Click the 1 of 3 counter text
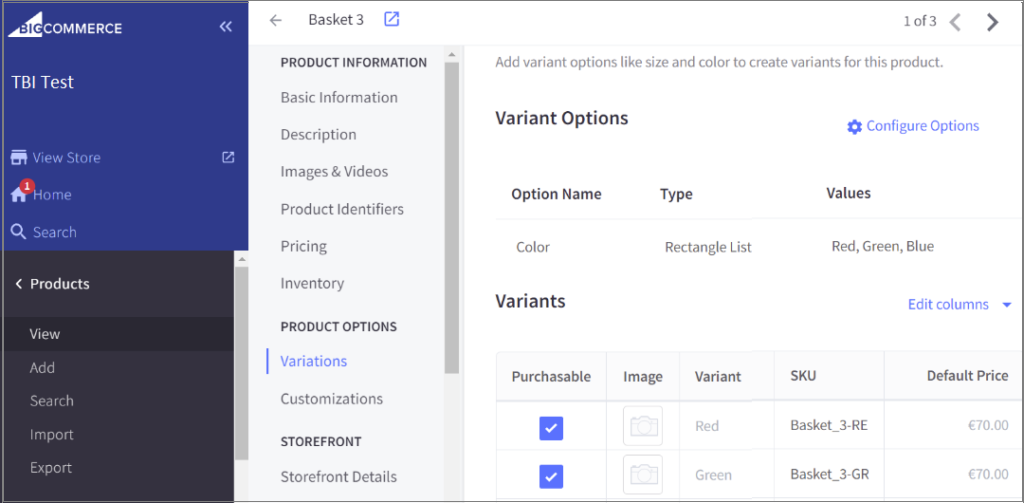Viewport: 1024px width, 503px height. [x=920, y=22]
